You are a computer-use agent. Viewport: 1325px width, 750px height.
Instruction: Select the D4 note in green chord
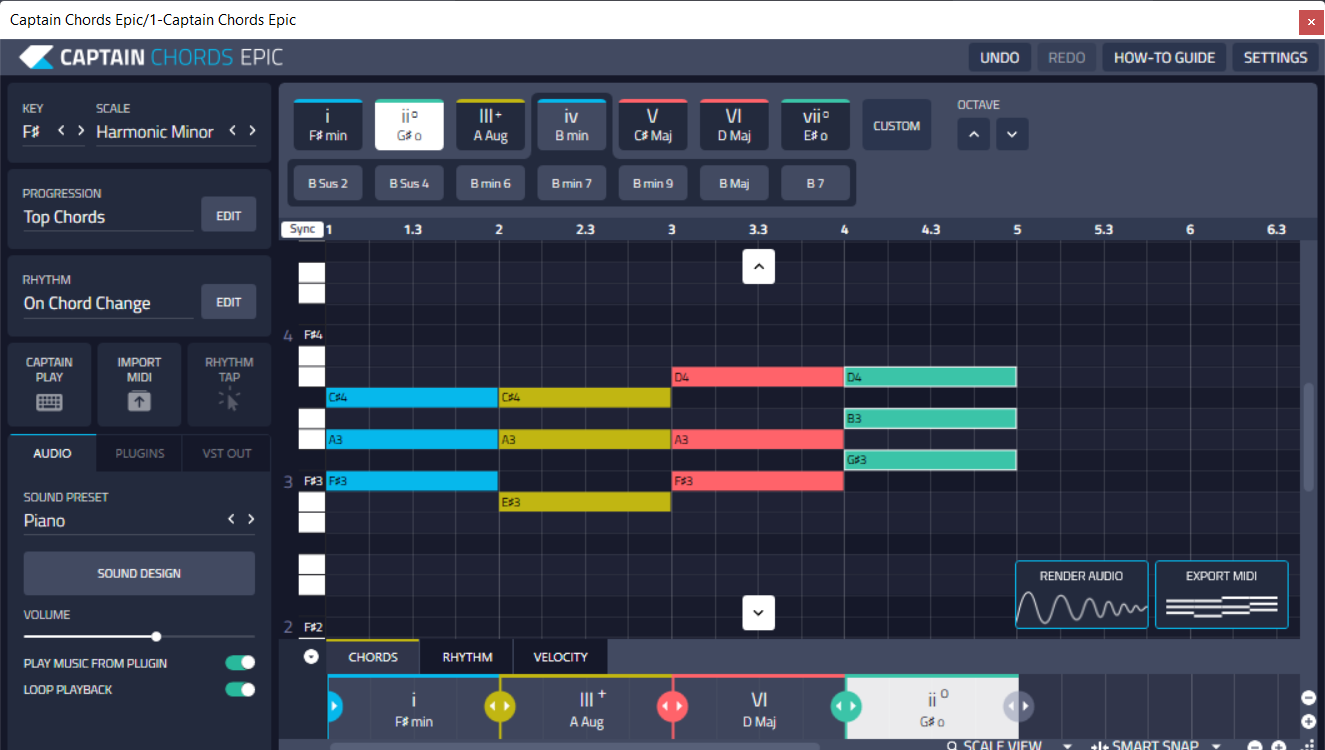[930, 377]
